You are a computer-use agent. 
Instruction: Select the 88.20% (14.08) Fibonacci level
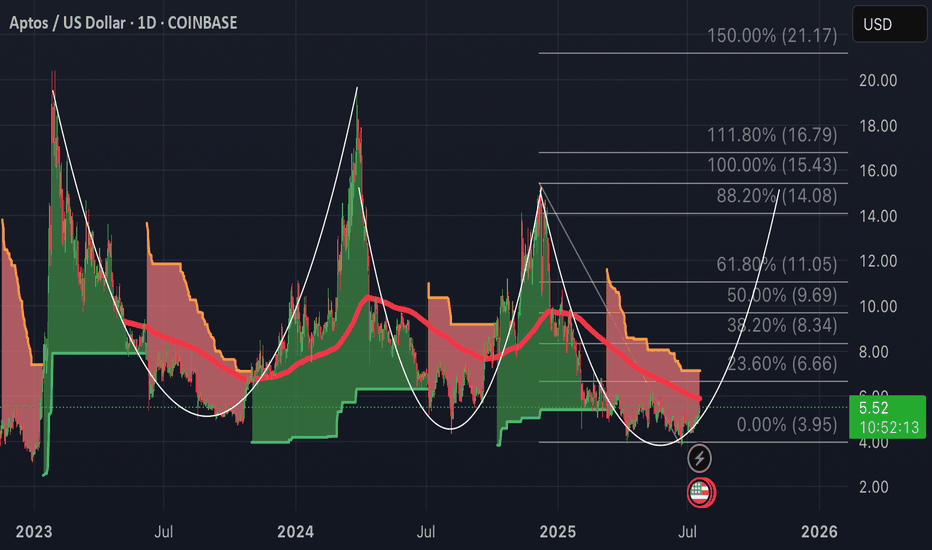pos(775,197)
